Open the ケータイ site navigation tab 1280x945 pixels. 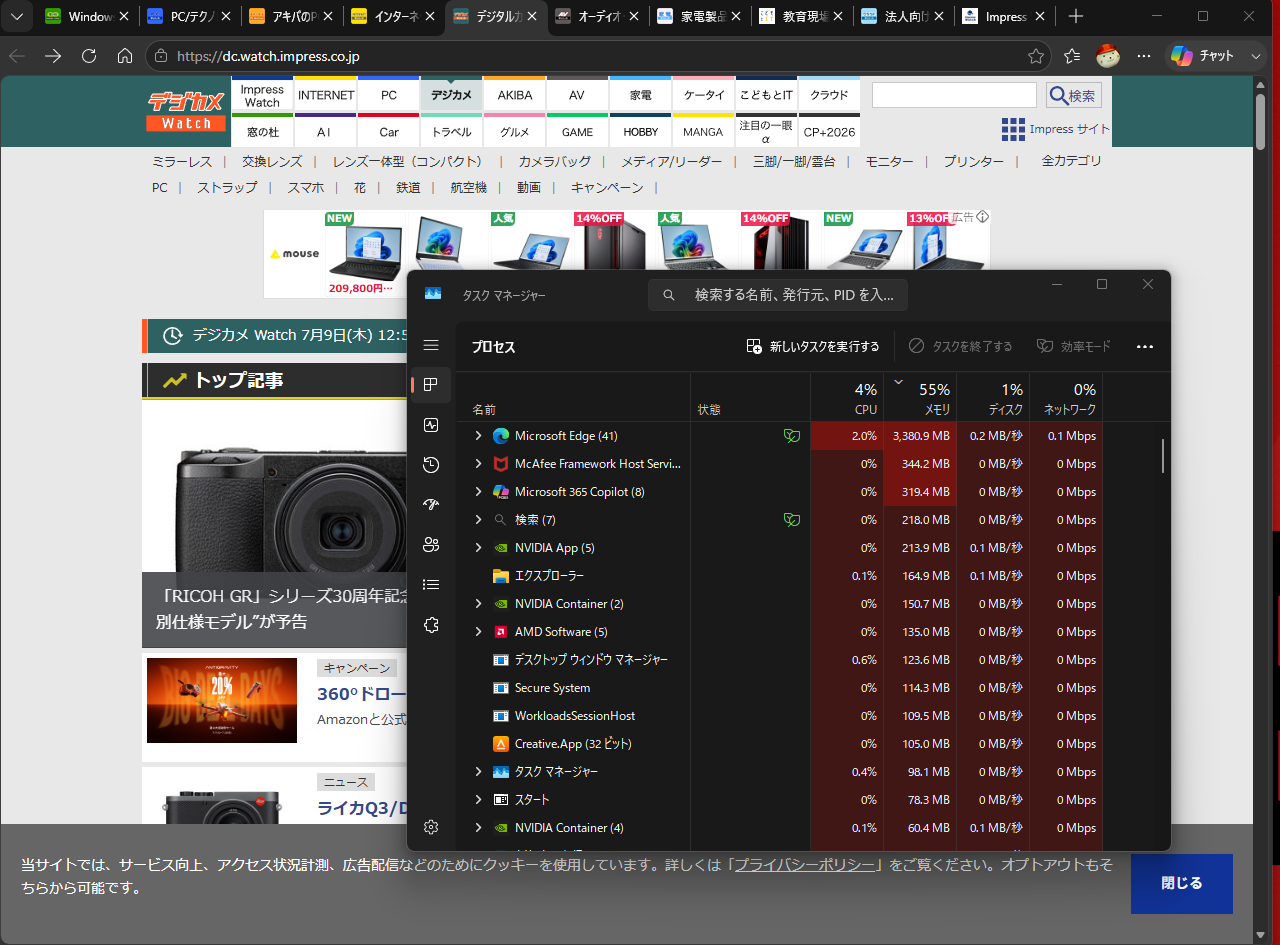tap(704, 95)
